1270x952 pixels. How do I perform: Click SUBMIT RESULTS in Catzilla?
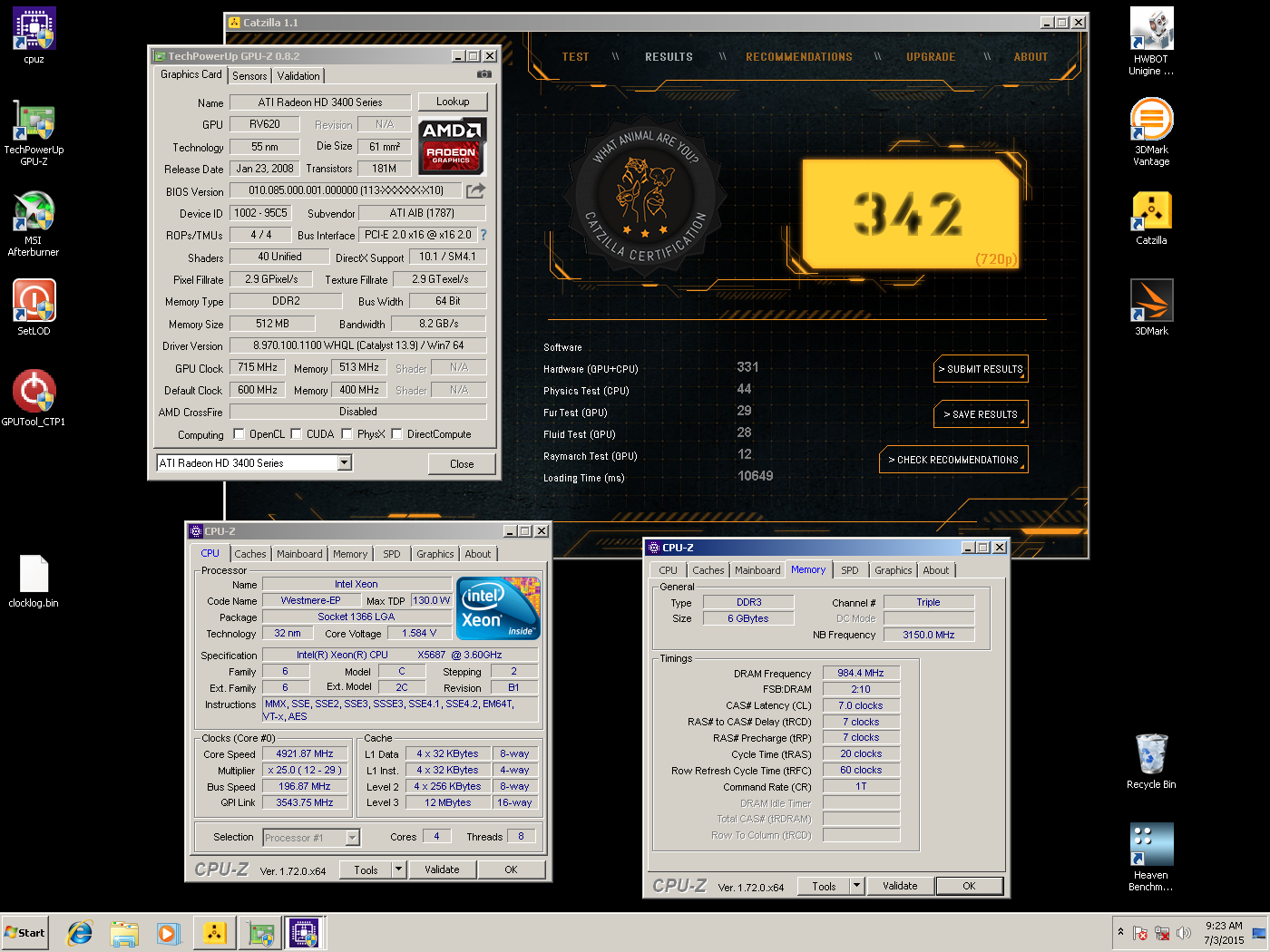(981, 369)
